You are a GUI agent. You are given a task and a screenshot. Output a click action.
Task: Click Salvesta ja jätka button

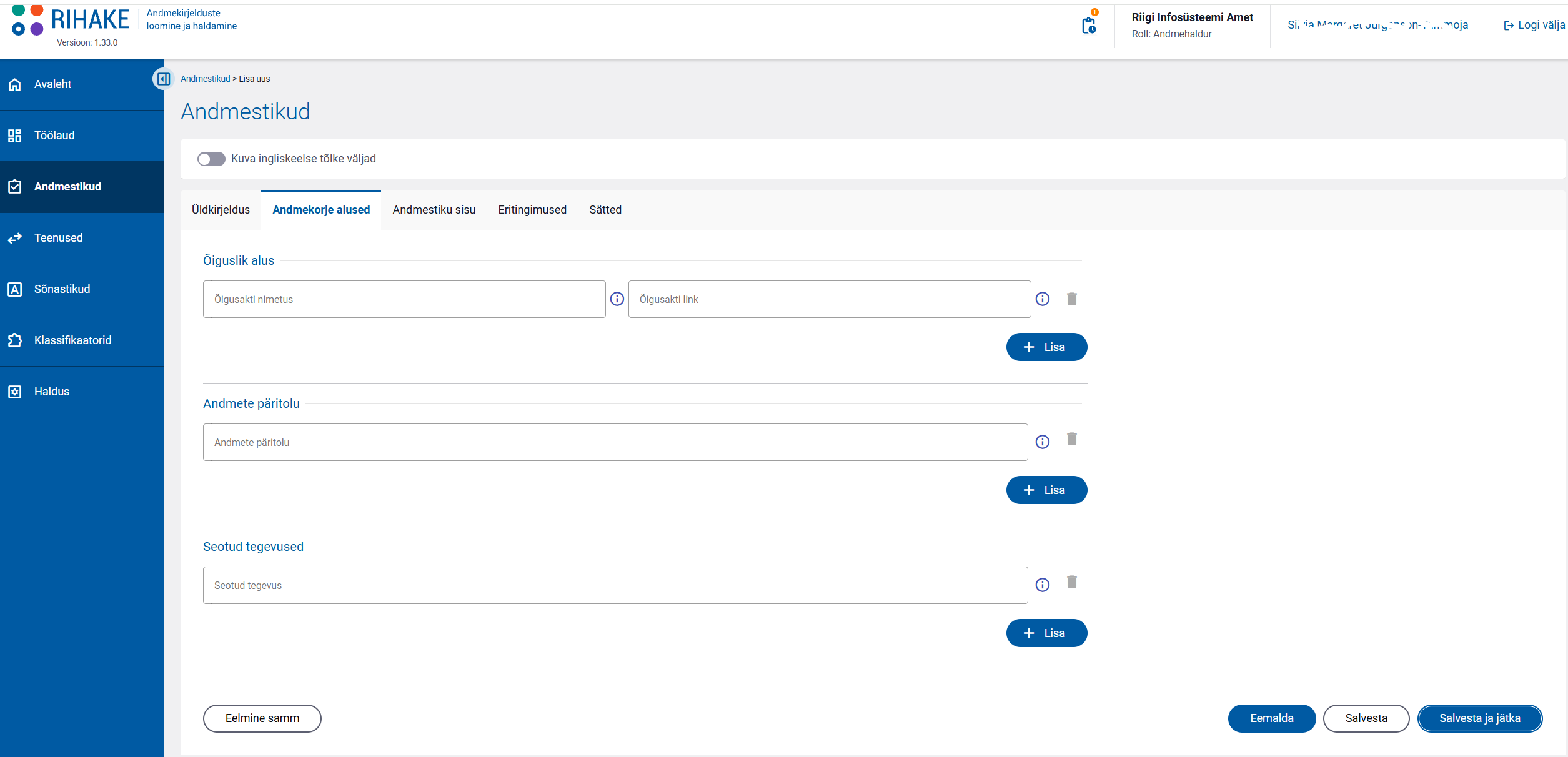(x=1480, y=718)
